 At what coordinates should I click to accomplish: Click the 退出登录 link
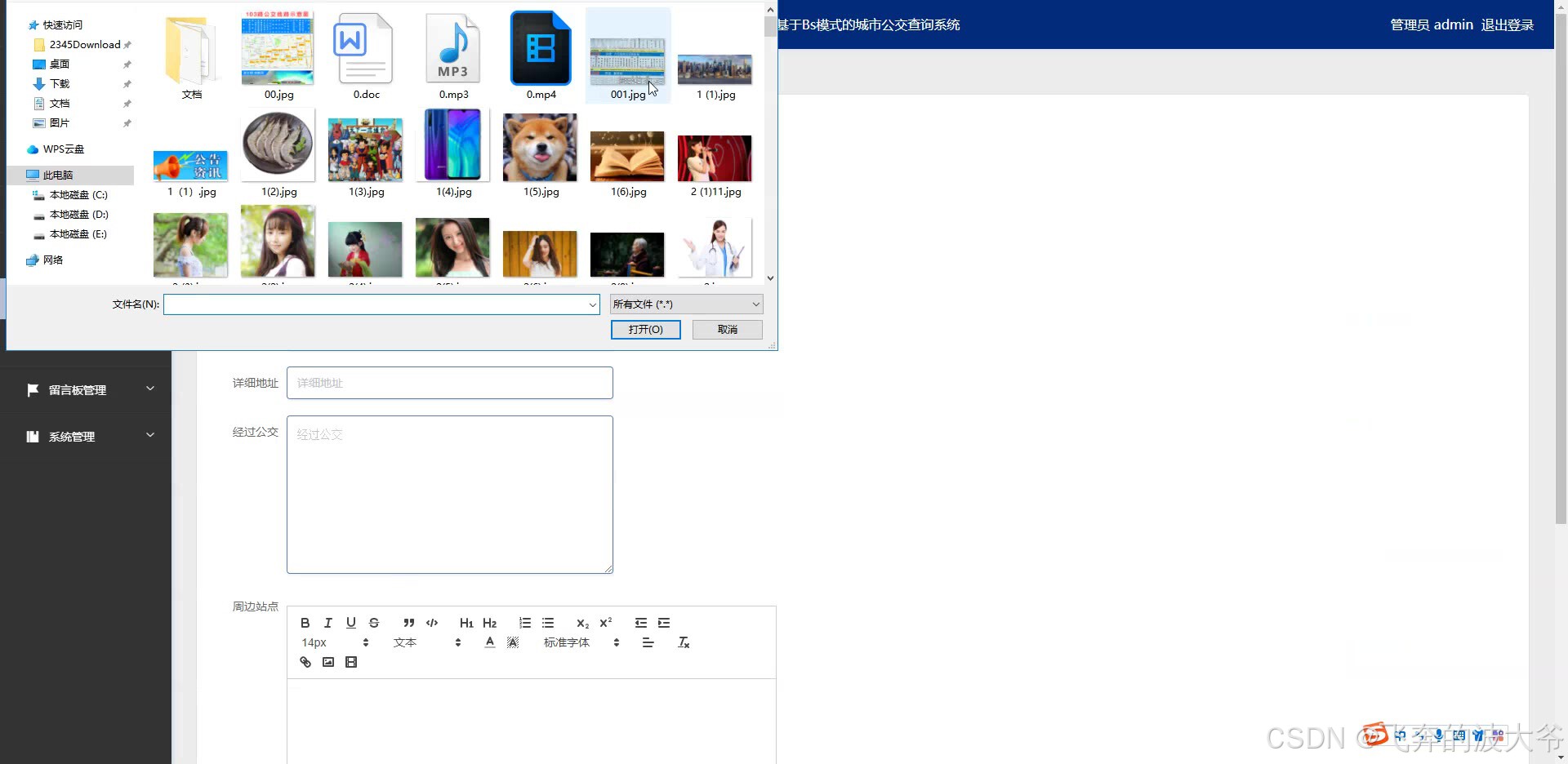[1508, 24]
